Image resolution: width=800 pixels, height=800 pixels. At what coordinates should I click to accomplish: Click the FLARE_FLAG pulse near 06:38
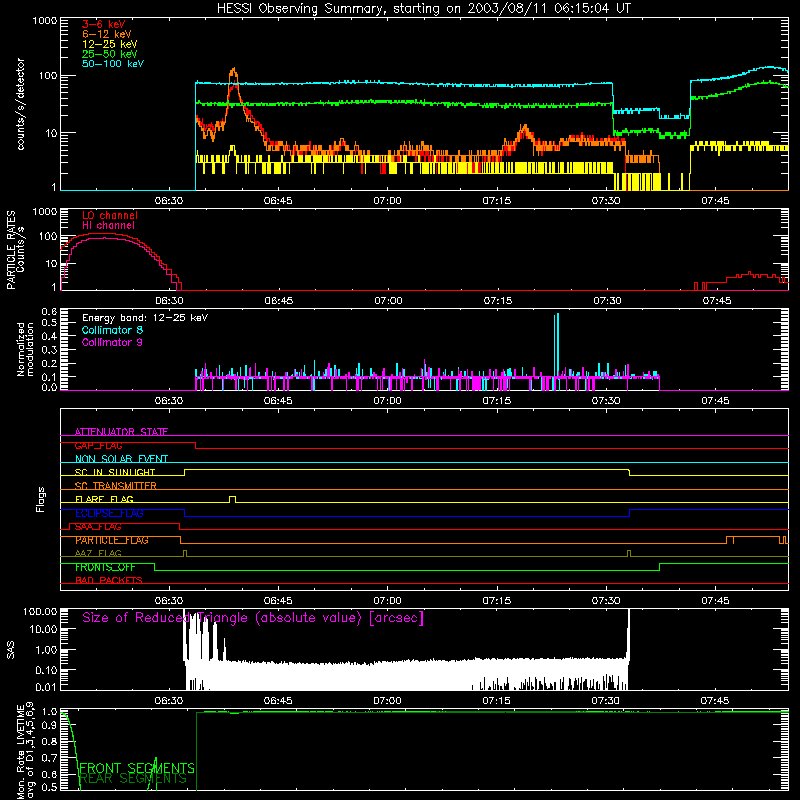[x=233, y=499]
